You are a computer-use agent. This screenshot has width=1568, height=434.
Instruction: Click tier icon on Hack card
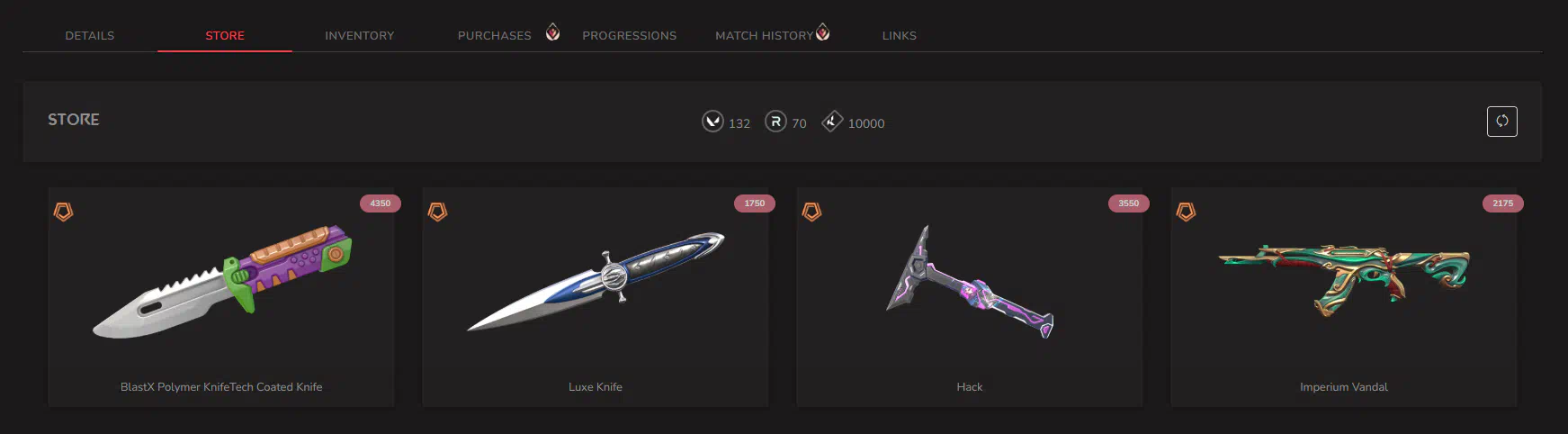click(811, 212)
